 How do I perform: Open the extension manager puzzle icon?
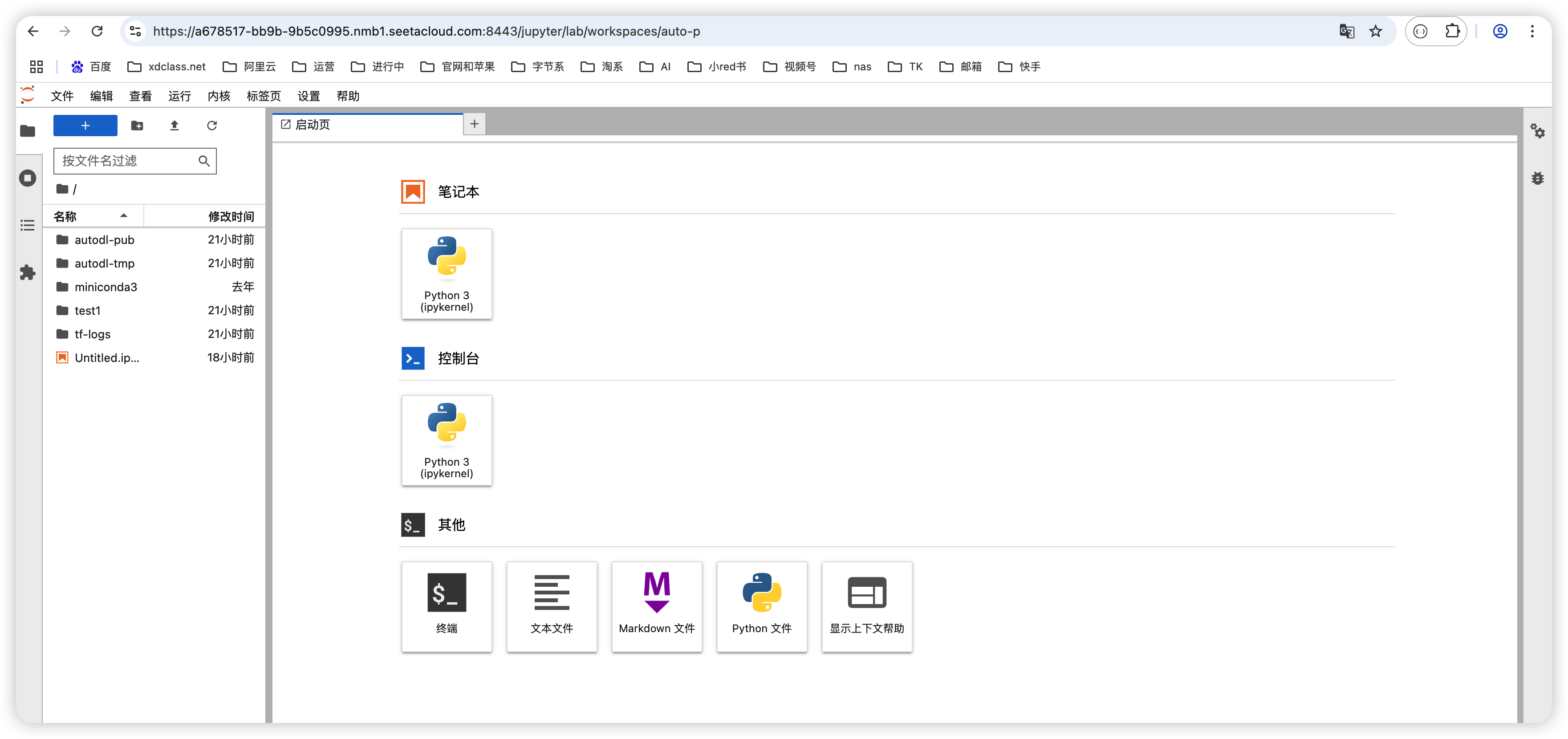click(x=28, y=272)
